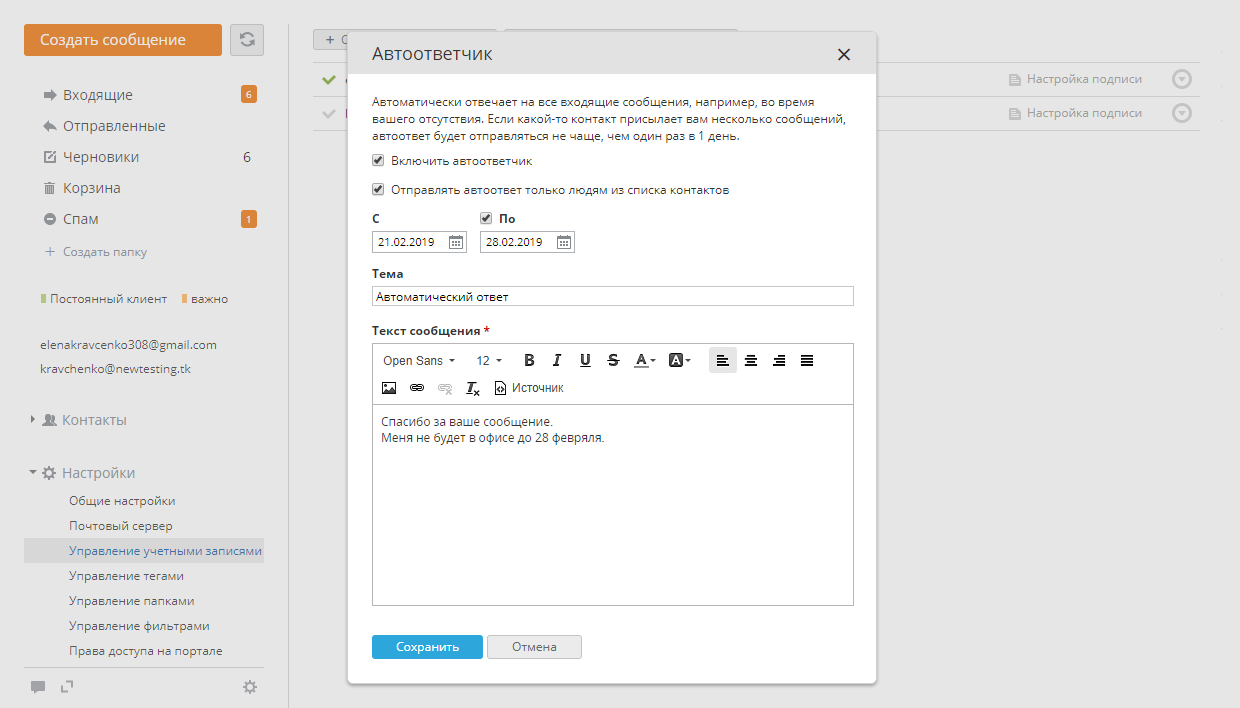1240x708 pixels.
Task: Open Права доступа на портале
Action: pyautogui.click(x=144, y=651)
